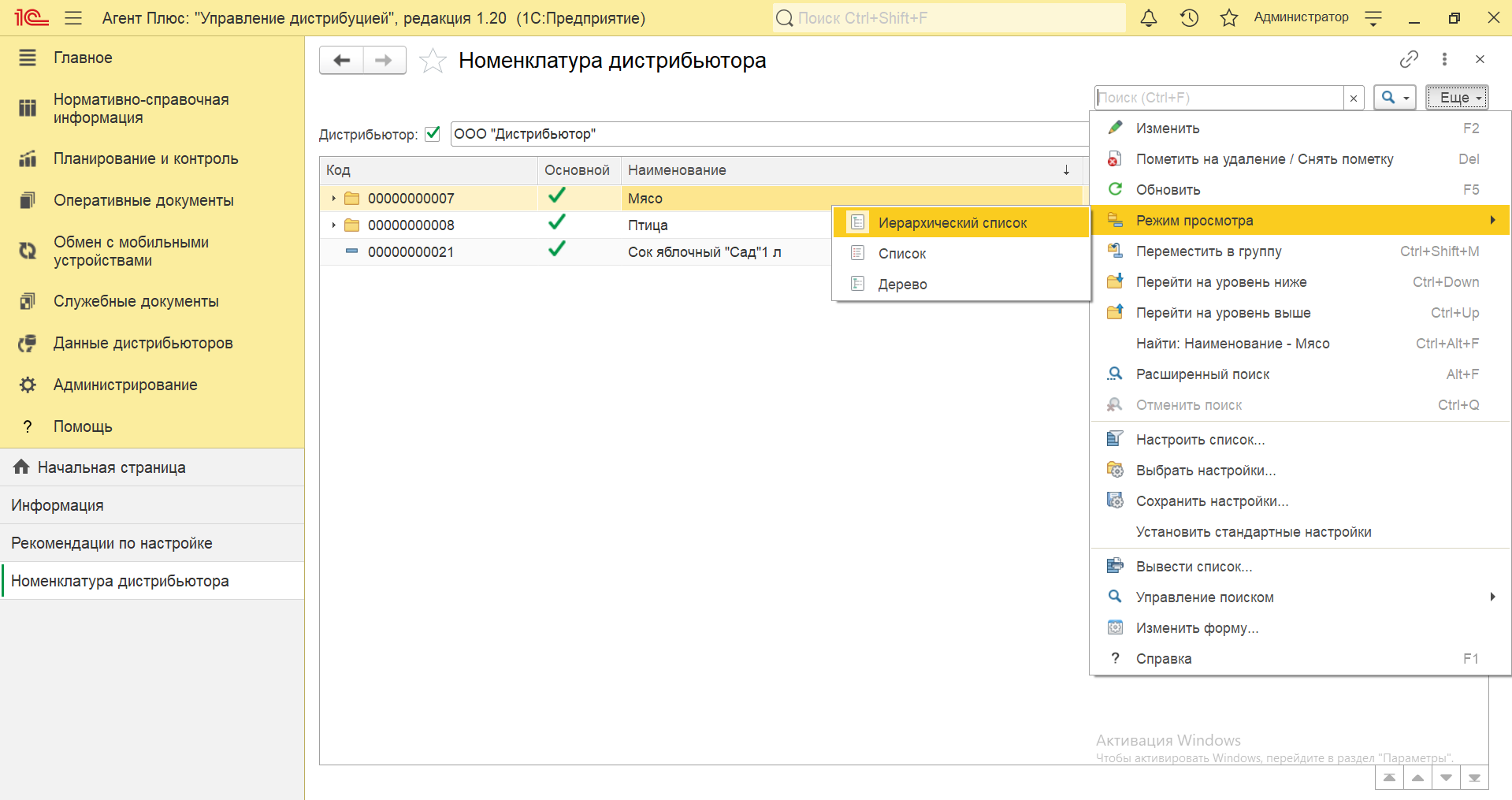This screenshot has width=1512, height=800.
Task: Open Служебные документы section
Action: click(x=152, y=301)
